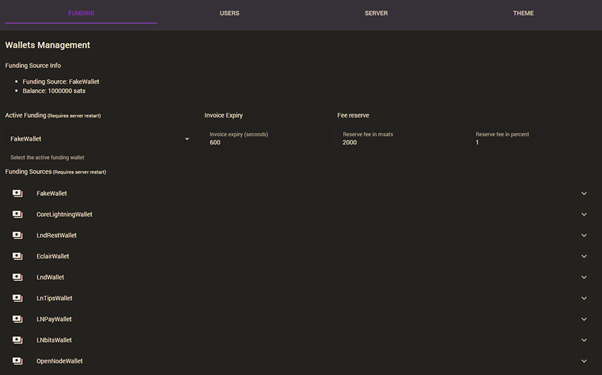Click the EclairWallet wallet icon

click(17, 256)
